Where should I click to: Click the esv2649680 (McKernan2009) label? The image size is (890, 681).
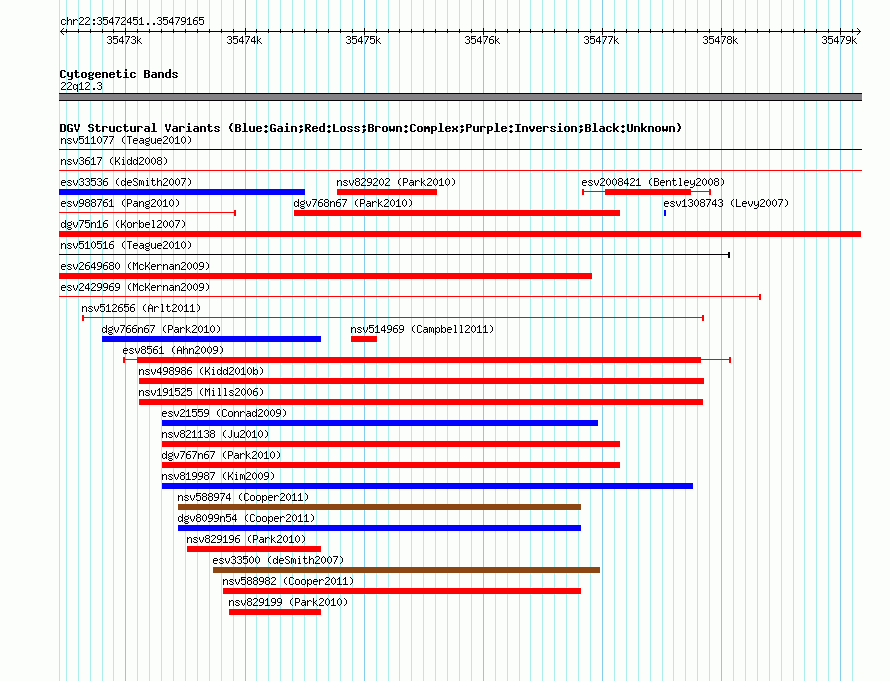point(135,266)
